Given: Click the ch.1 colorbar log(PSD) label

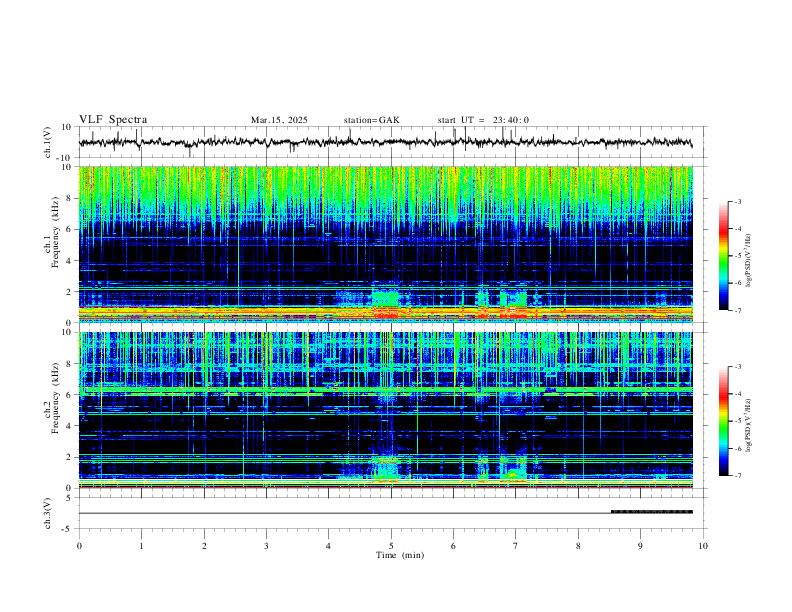Looking at the screenshot, I should [749, 261].
